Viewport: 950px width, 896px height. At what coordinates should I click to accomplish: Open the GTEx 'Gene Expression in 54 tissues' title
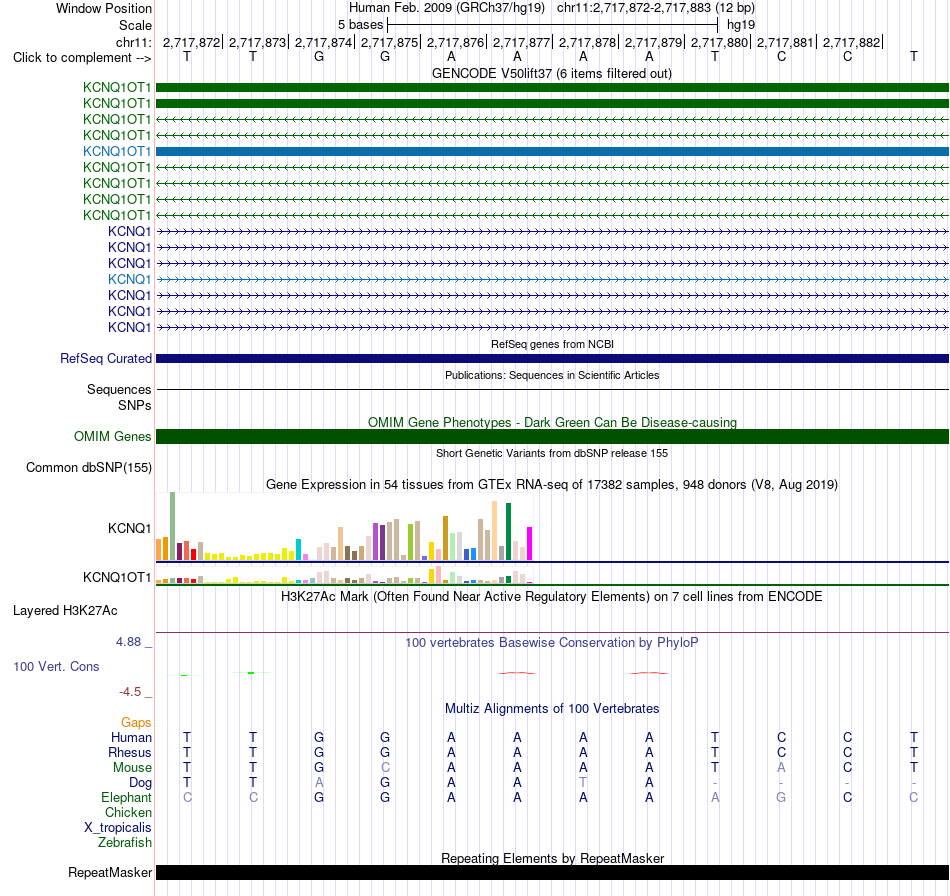(552, 485)
